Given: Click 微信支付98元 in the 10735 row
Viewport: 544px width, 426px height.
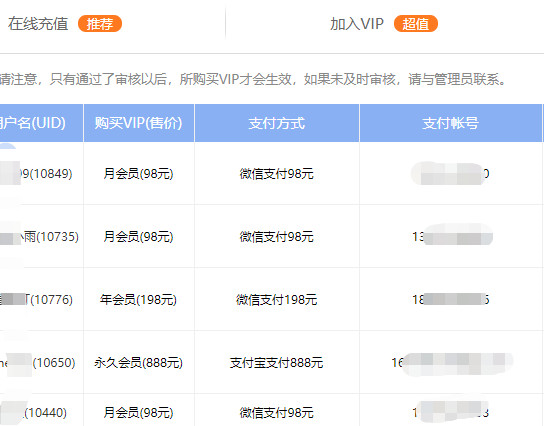Looking at the screenshot, I should coord(277,237).
